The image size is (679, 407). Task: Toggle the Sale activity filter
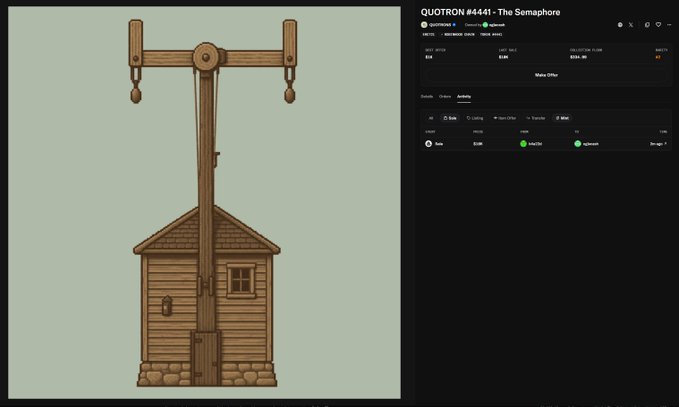click(x=450, y=118)
